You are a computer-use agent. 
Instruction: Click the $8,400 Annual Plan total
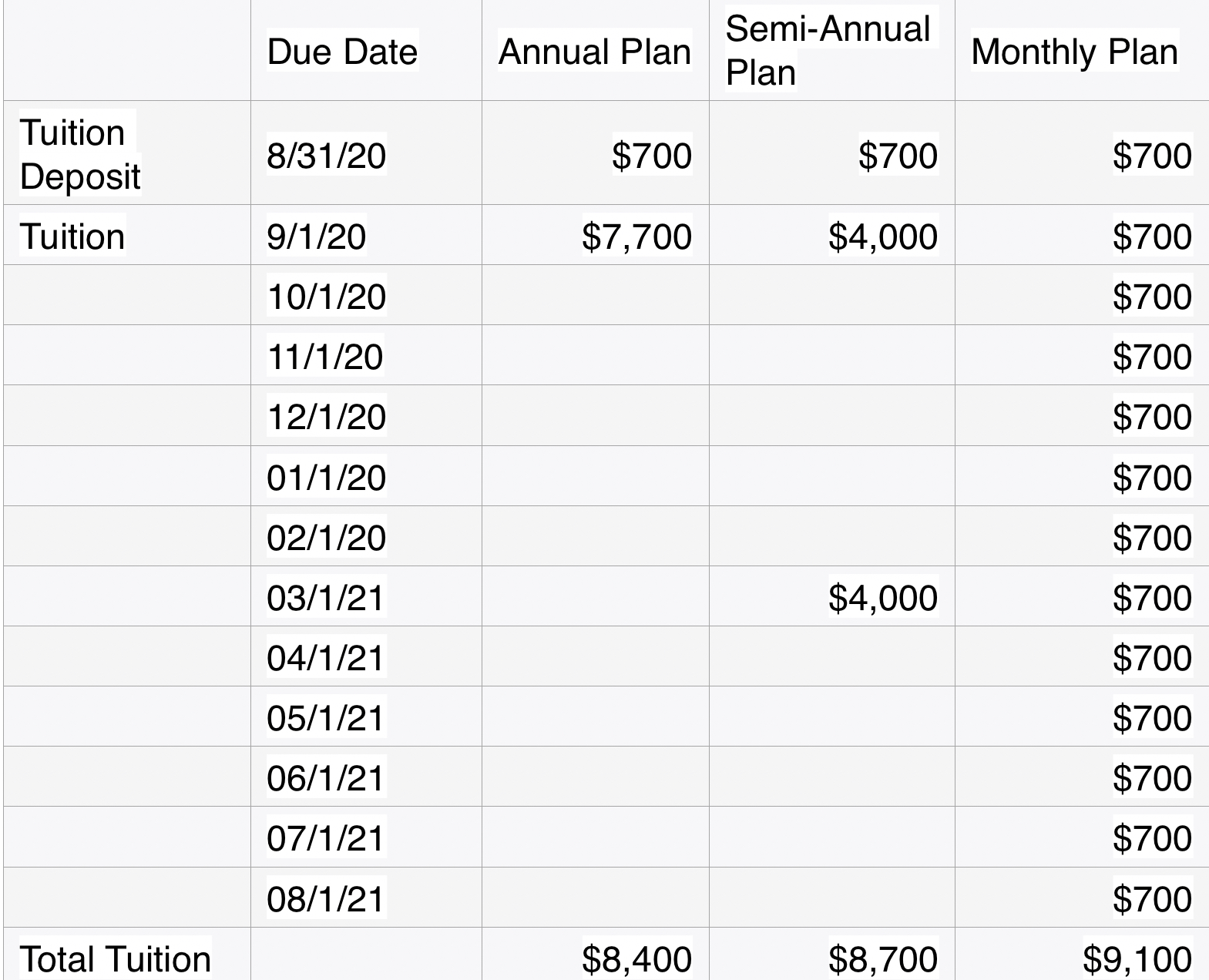[636, 958]
